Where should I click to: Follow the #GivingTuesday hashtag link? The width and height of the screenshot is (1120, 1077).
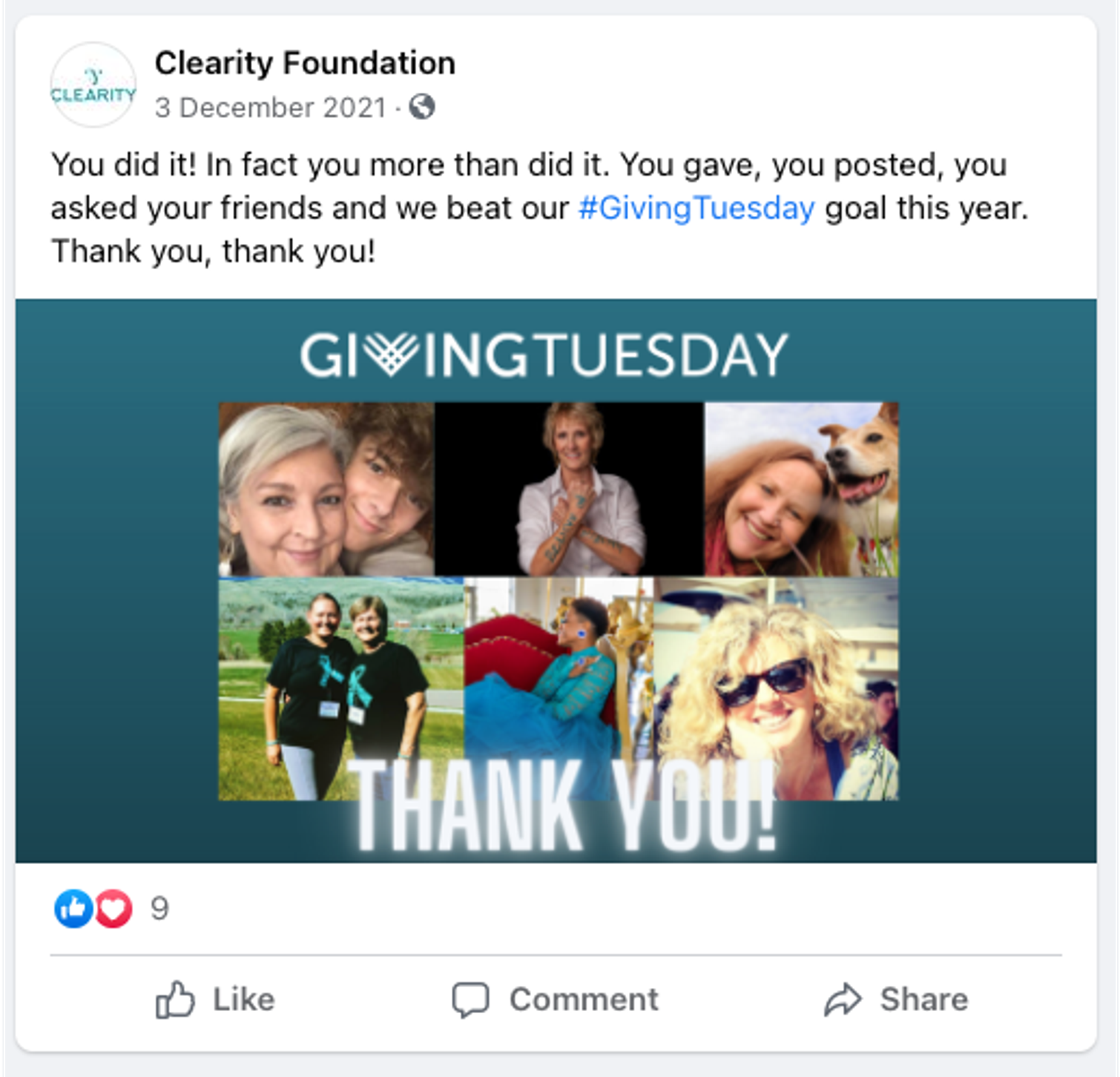(x=696, y=208)
